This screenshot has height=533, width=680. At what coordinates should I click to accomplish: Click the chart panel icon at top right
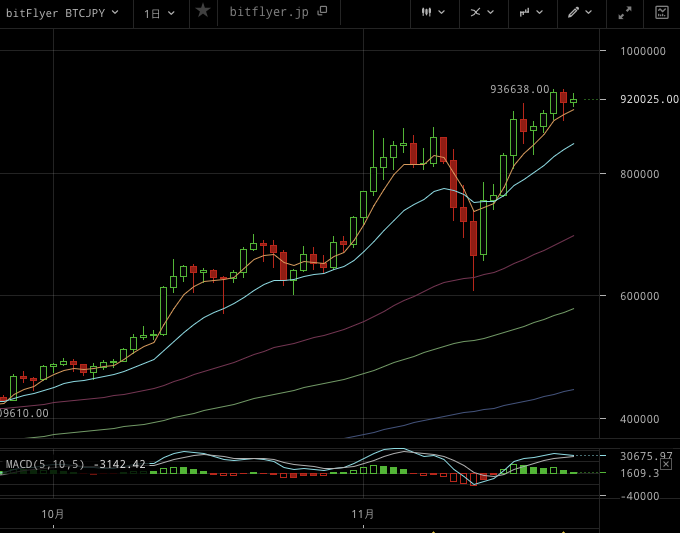pyautogui.click(x=662, y=13)
